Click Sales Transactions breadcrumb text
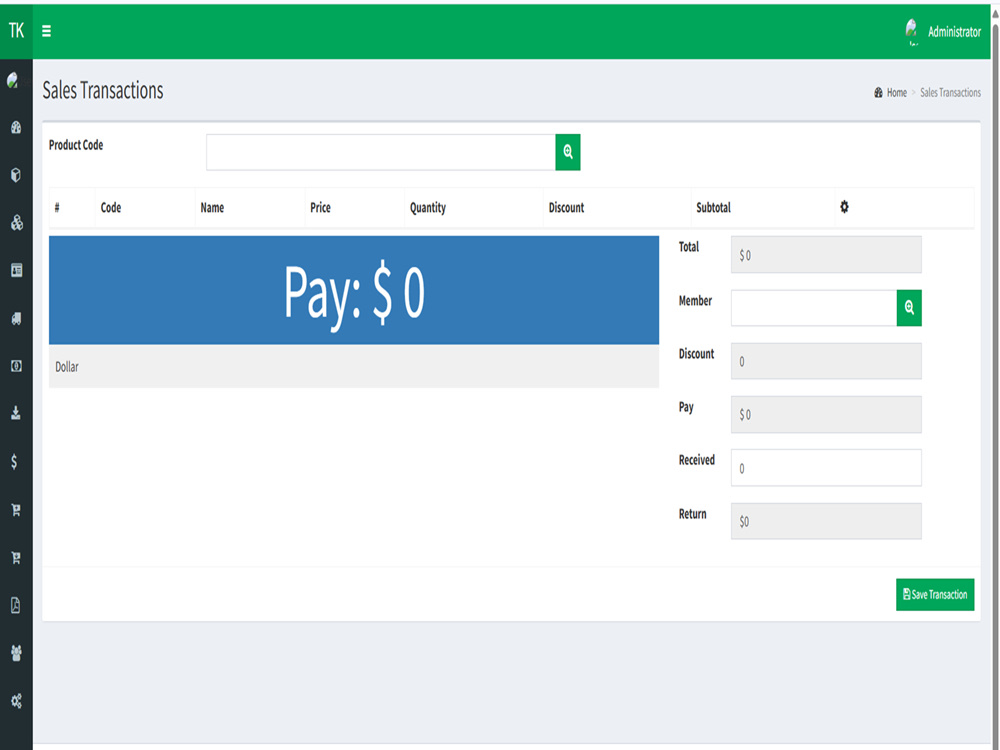This screenshot has width=1000, height=750. click(x=950, y=92)
